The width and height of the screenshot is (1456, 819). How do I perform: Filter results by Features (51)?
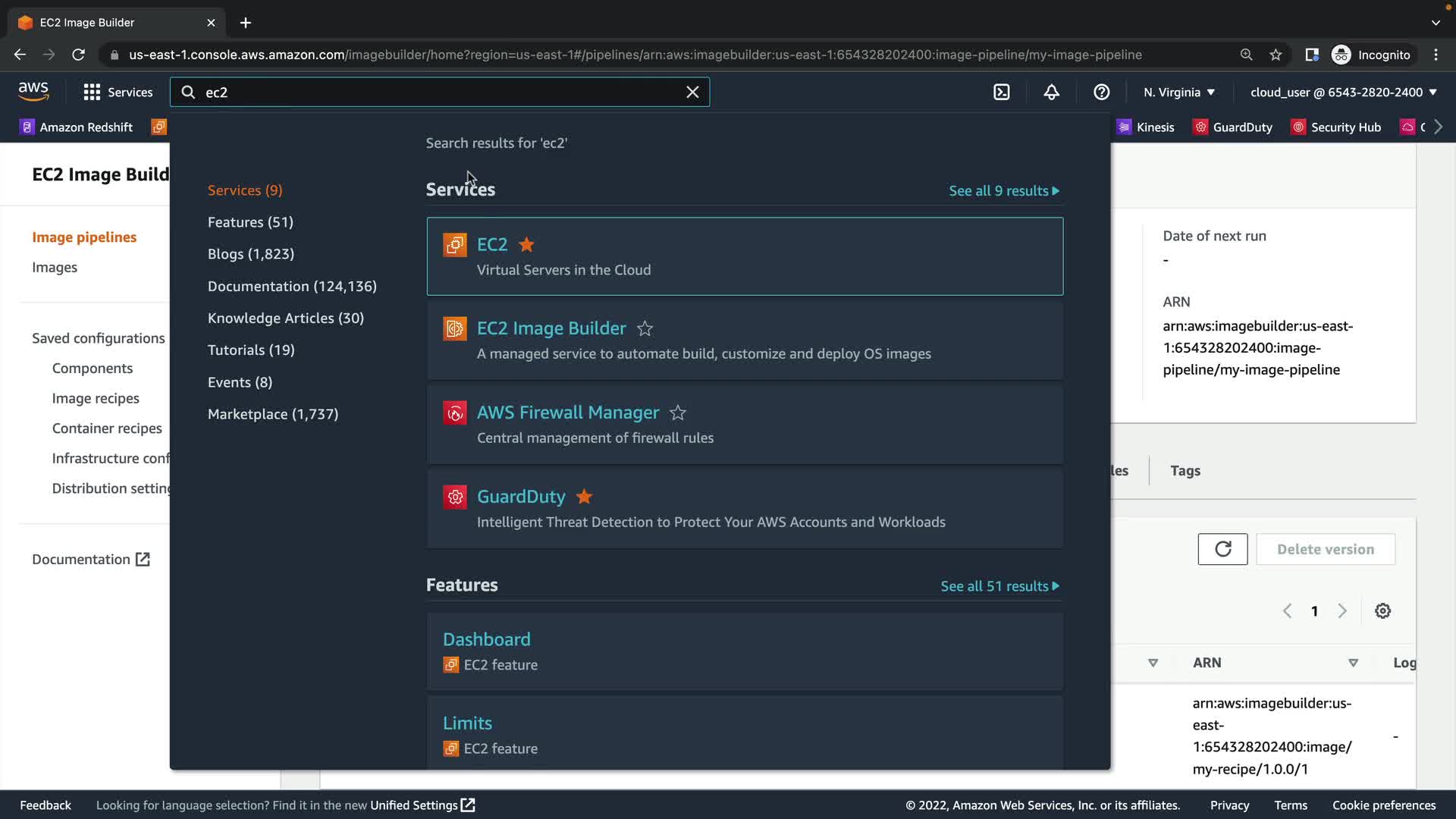(250, 222)
